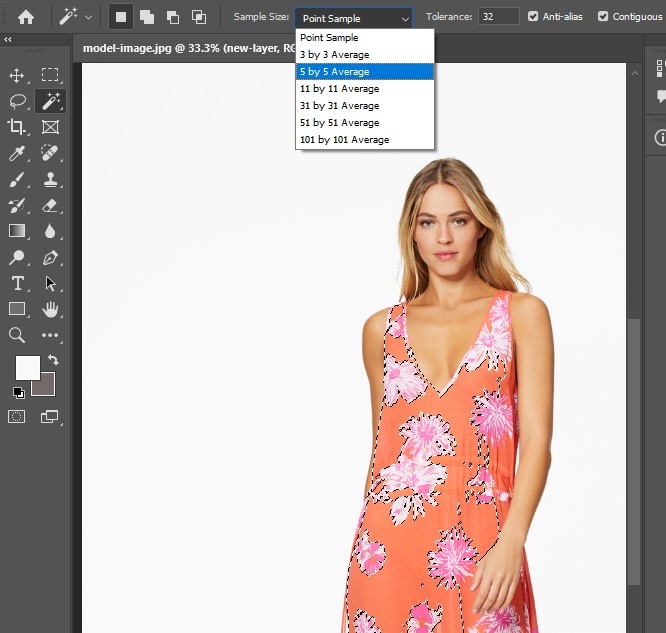The height and width of the screenshot is (633, 666).
Task: Swap foreground and background colors
Action: click(x=54, y=360)
